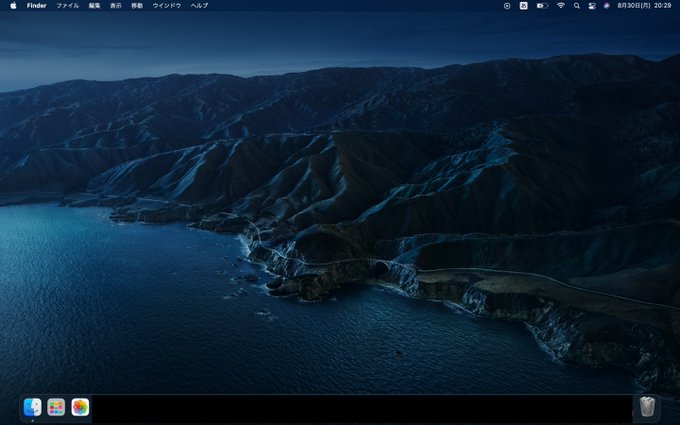Screen dimensions: 680x425
Task: Show battery status in menu bar
Action: pyautogui.click(x=542, y=6)
